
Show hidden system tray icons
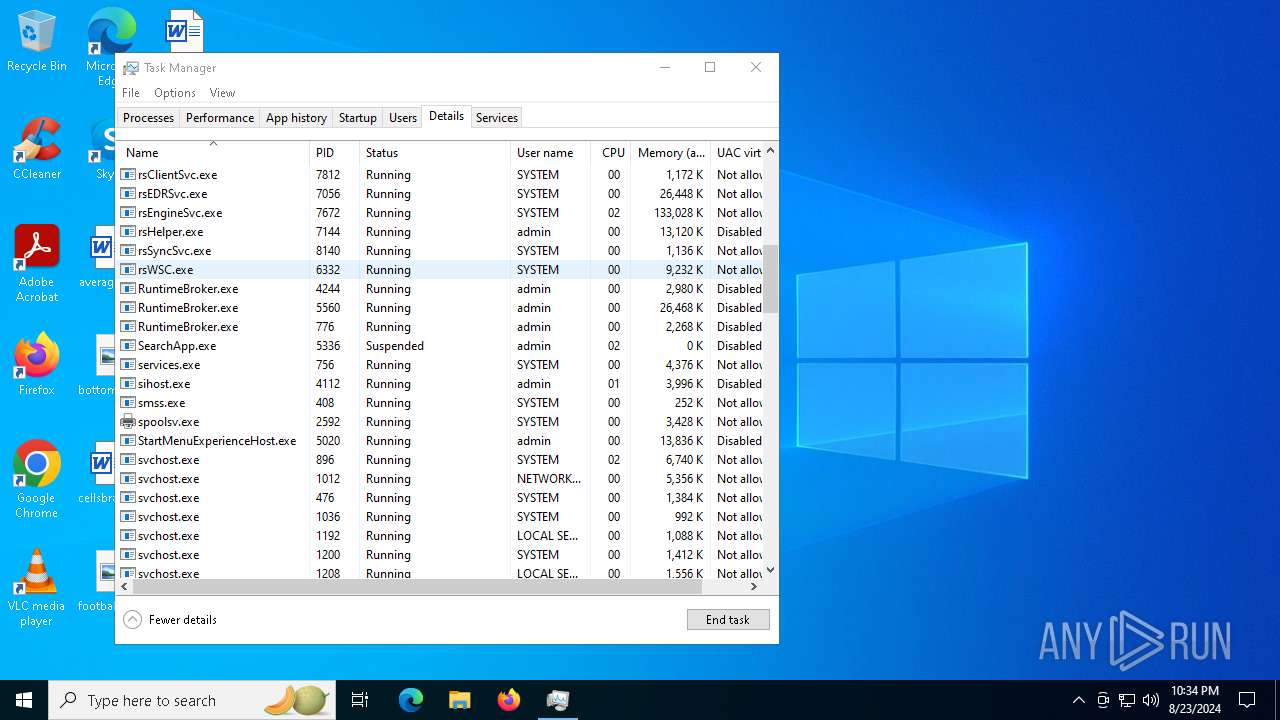(x=1078, y=700)
